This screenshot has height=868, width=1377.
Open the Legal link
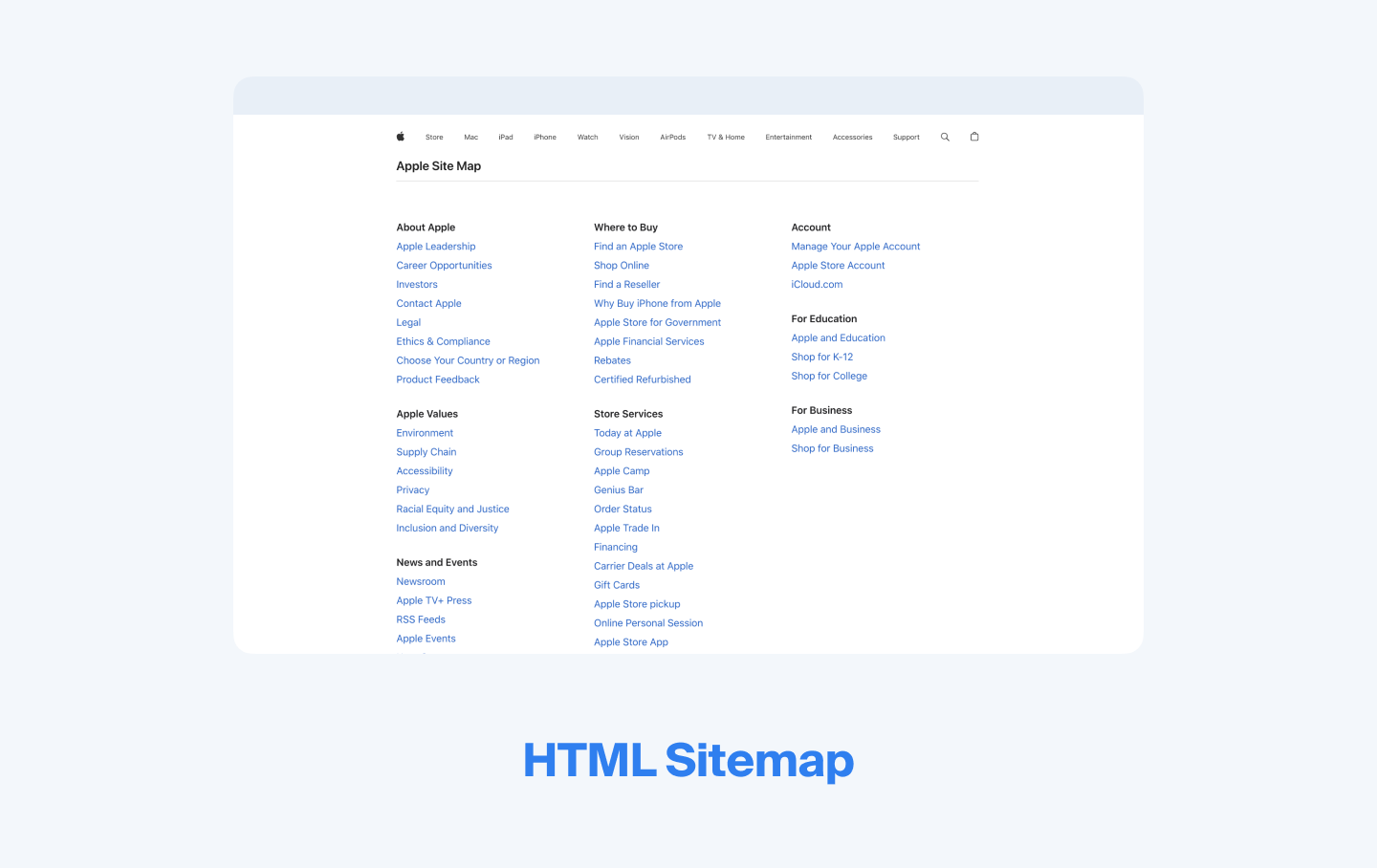(408, 323)
